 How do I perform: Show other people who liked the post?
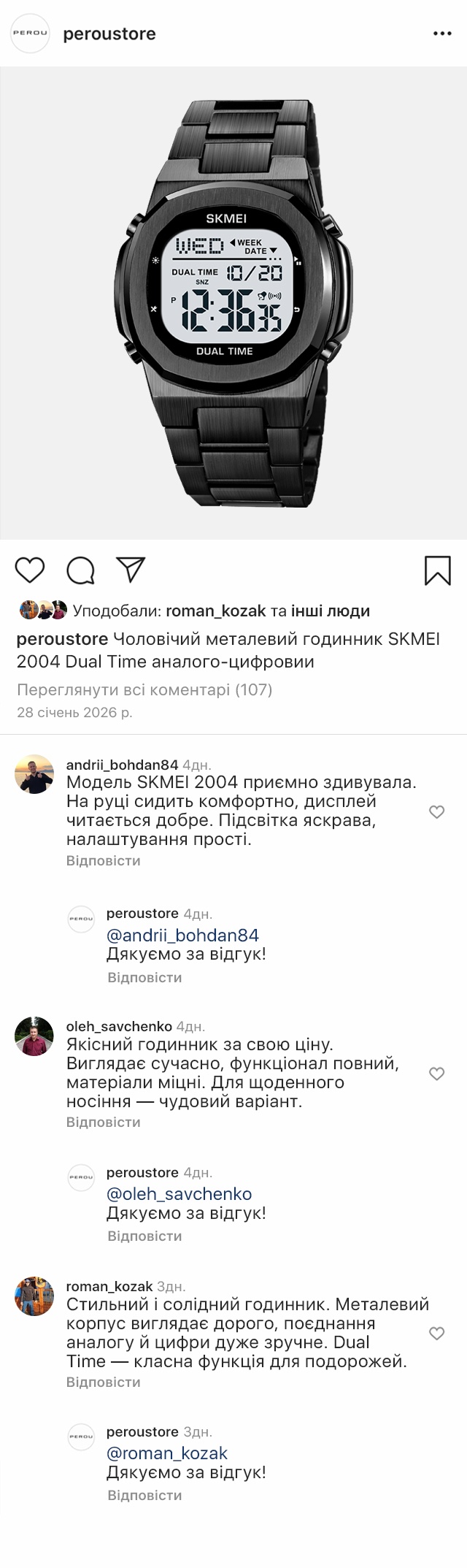coord(330,611)
